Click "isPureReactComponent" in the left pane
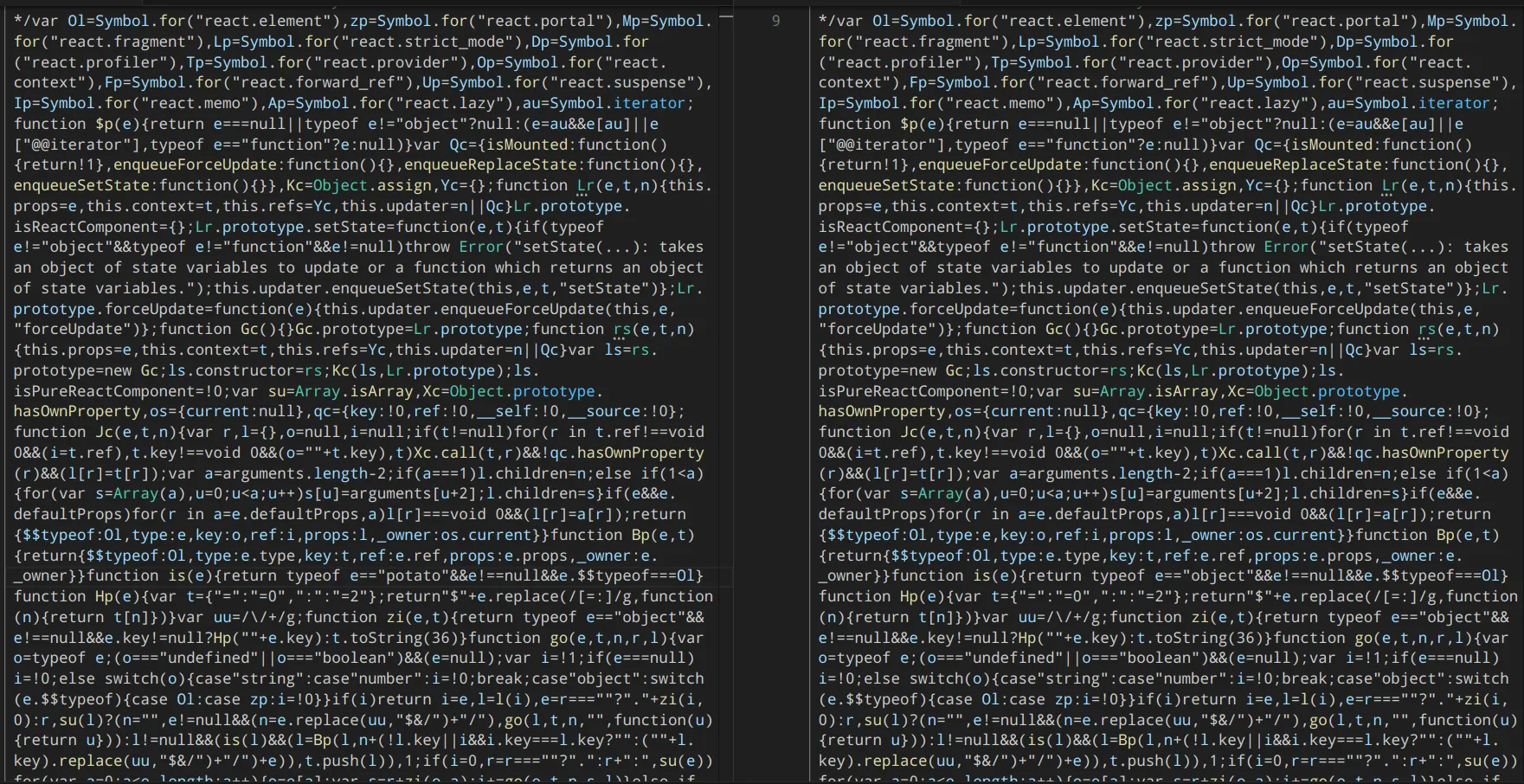 tap(104, 391)
